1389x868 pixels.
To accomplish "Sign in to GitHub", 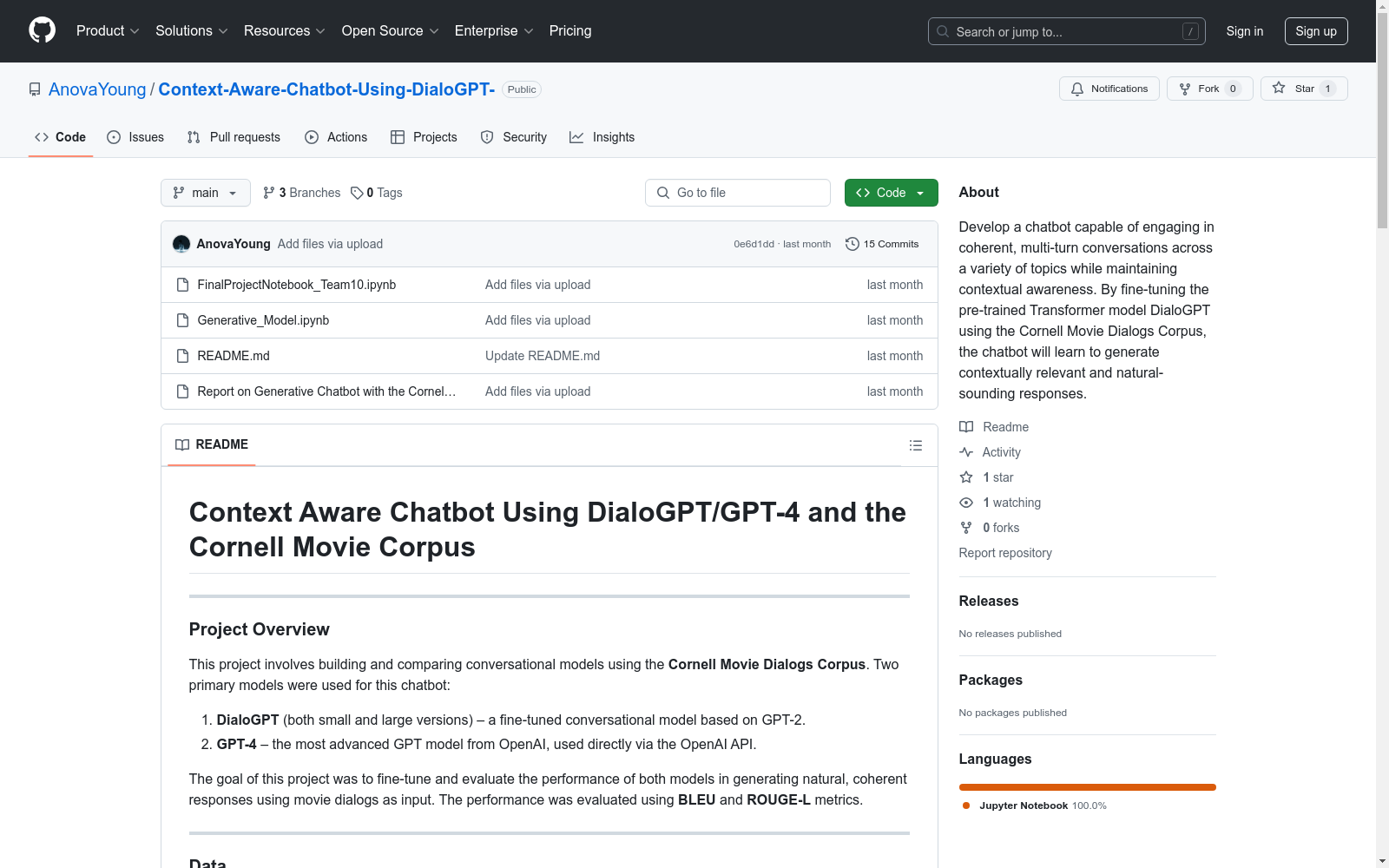I will (1245, 31).
